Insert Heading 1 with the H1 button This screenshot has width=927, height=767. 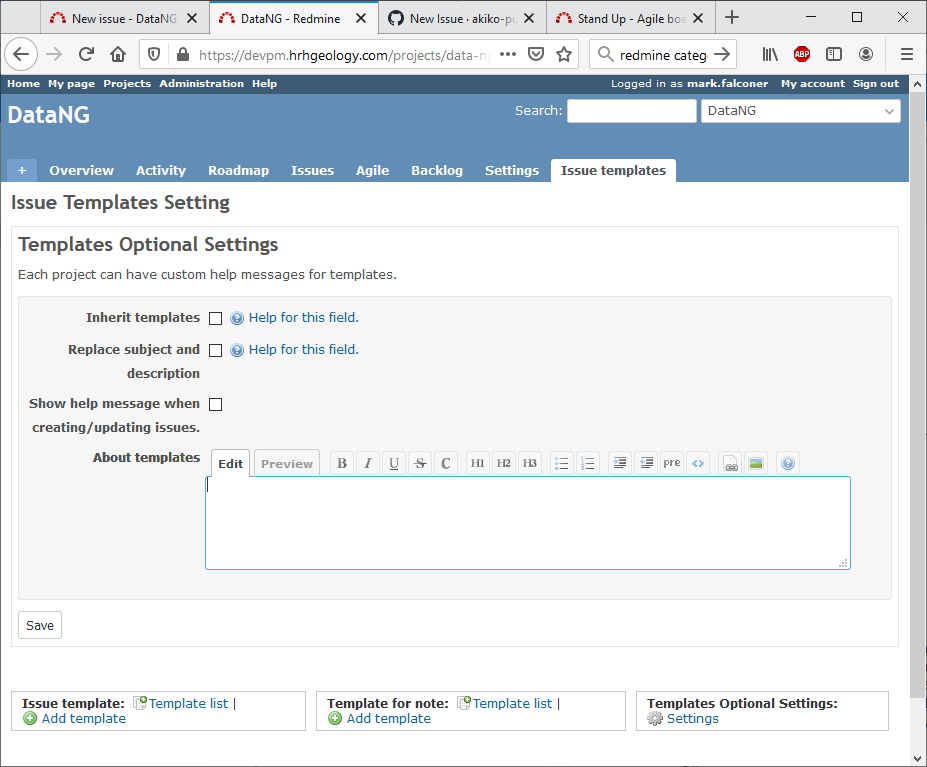pos(478,463)
